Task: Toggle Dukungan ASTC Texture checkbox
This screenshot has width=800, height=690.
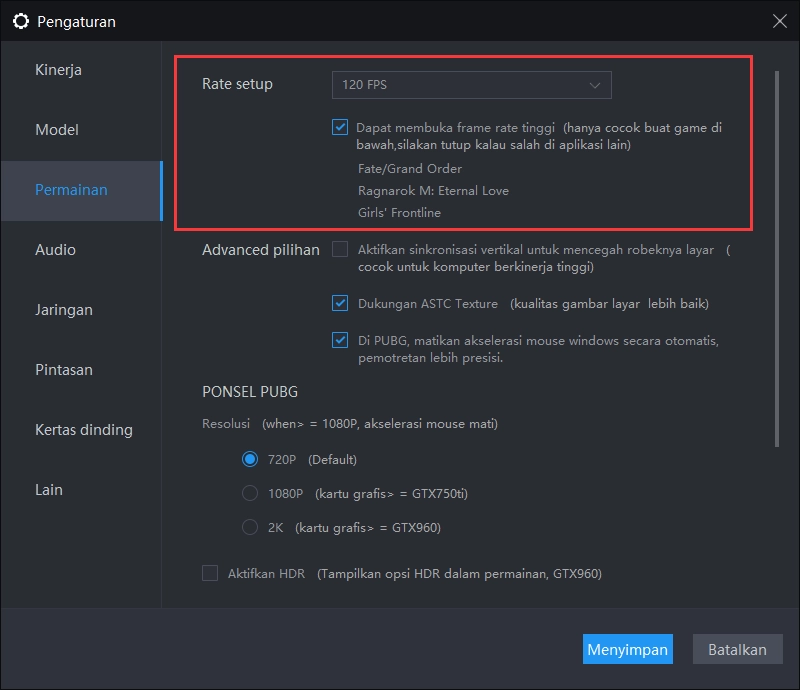Action: (340, 303)
